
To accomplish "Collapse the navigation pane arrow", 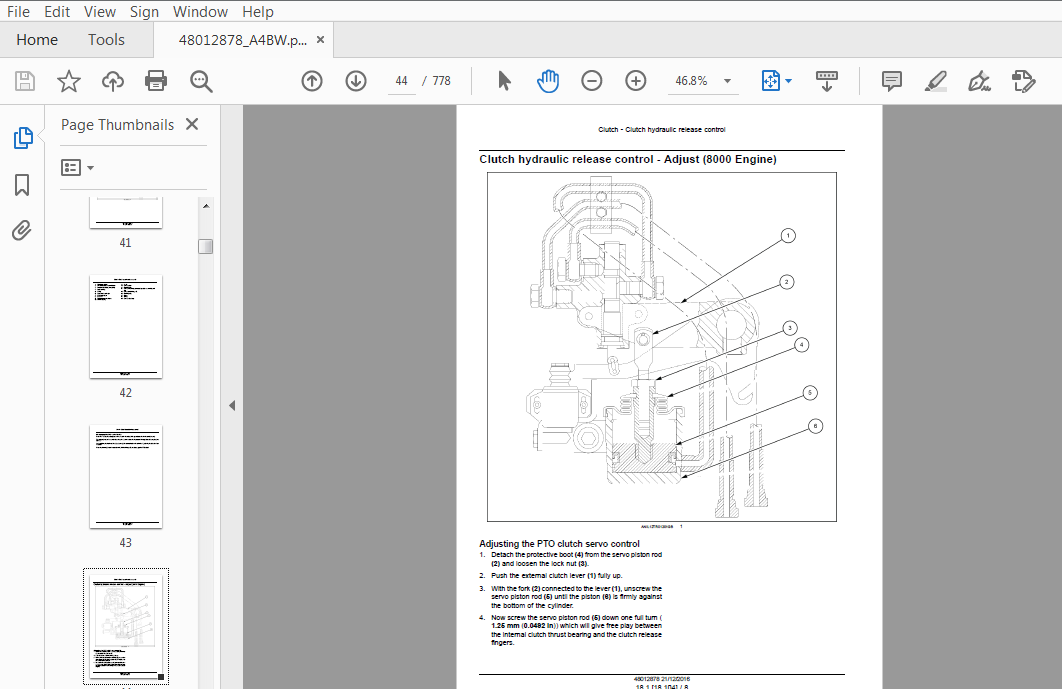I will coord(232,405).
